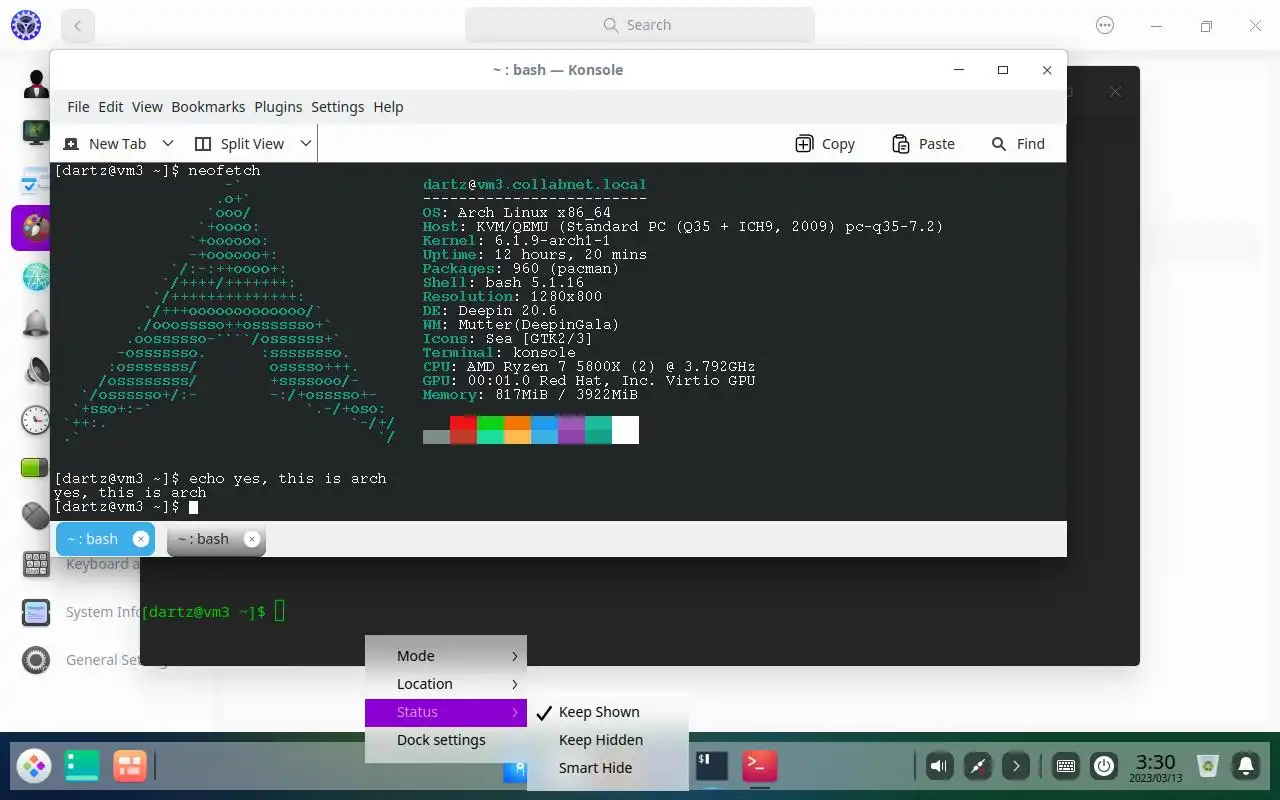Open the View menu in Konsole

(147, 107)
